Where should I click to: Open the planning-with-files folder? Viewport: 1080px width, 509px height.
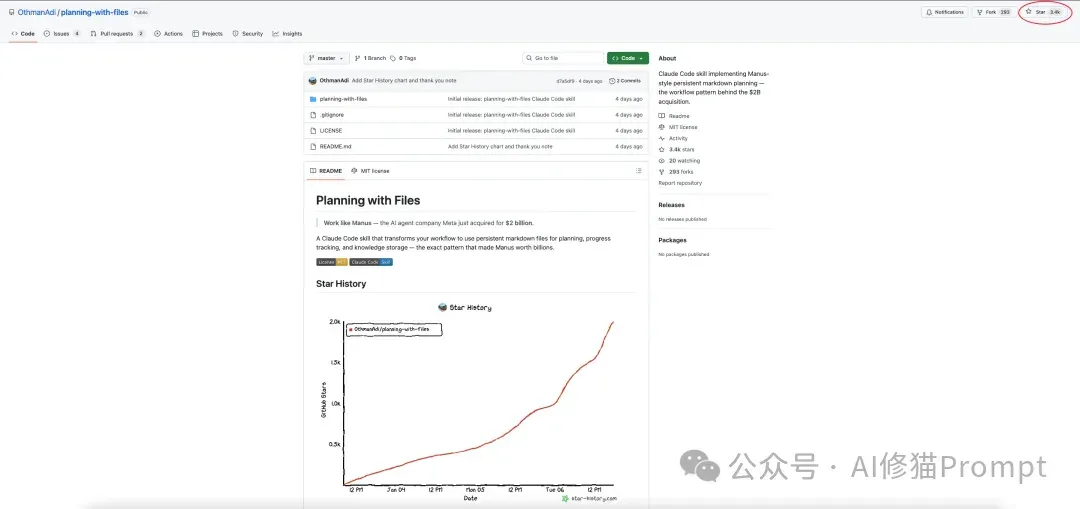tap(343, 98)
